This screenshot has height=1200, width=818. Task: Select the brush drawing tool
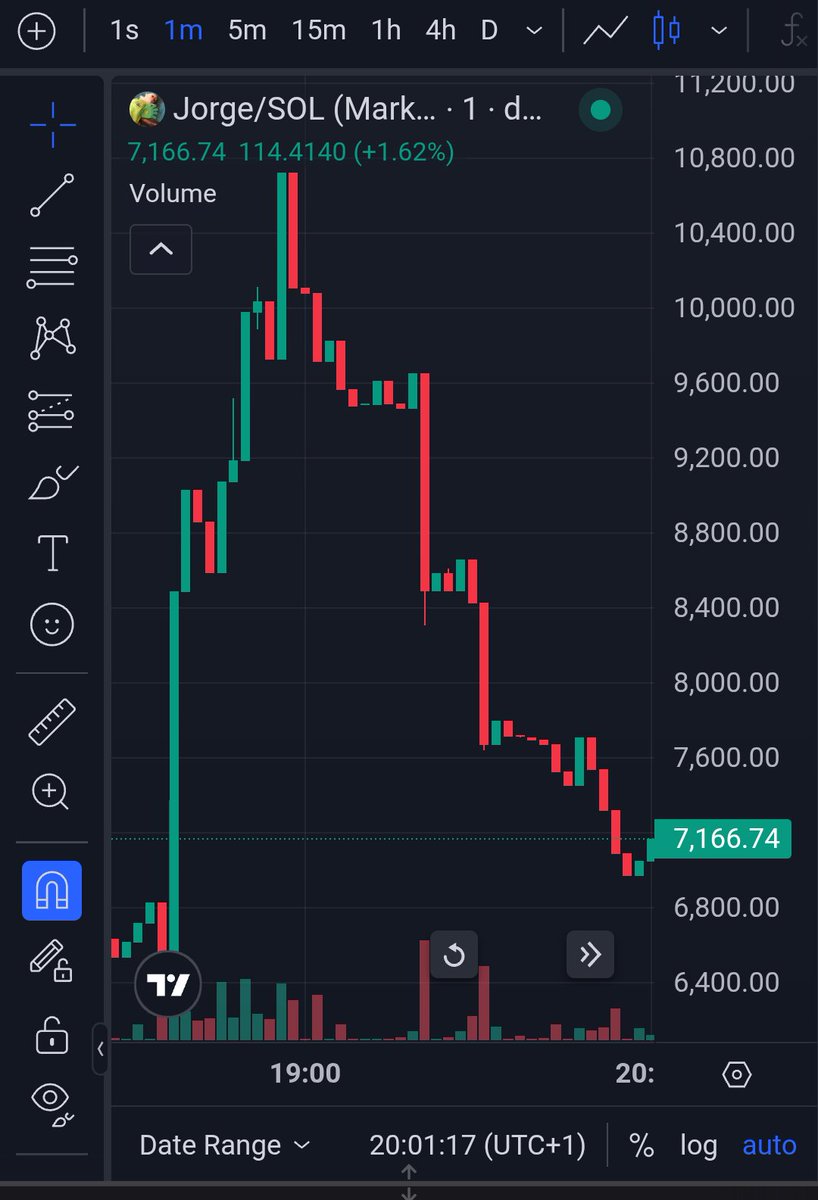[x=52, y=482]
